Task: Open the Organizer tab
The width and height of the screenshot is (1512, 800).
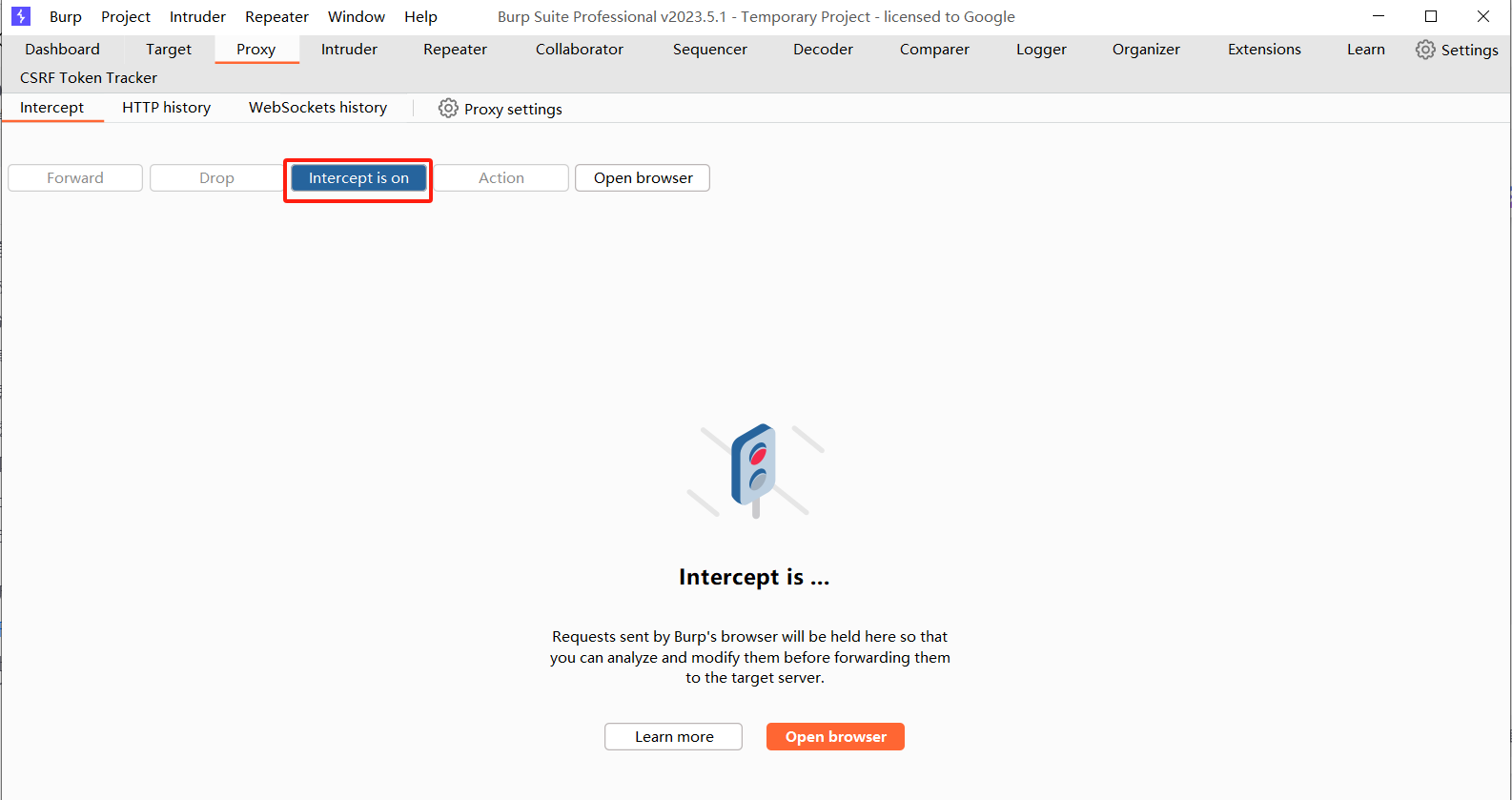Action: point(1146,50)
